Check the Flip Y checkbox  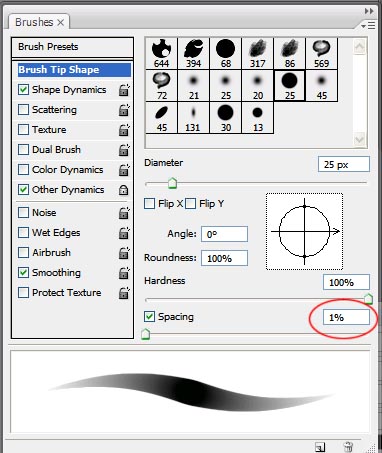(x=190, y=203)
